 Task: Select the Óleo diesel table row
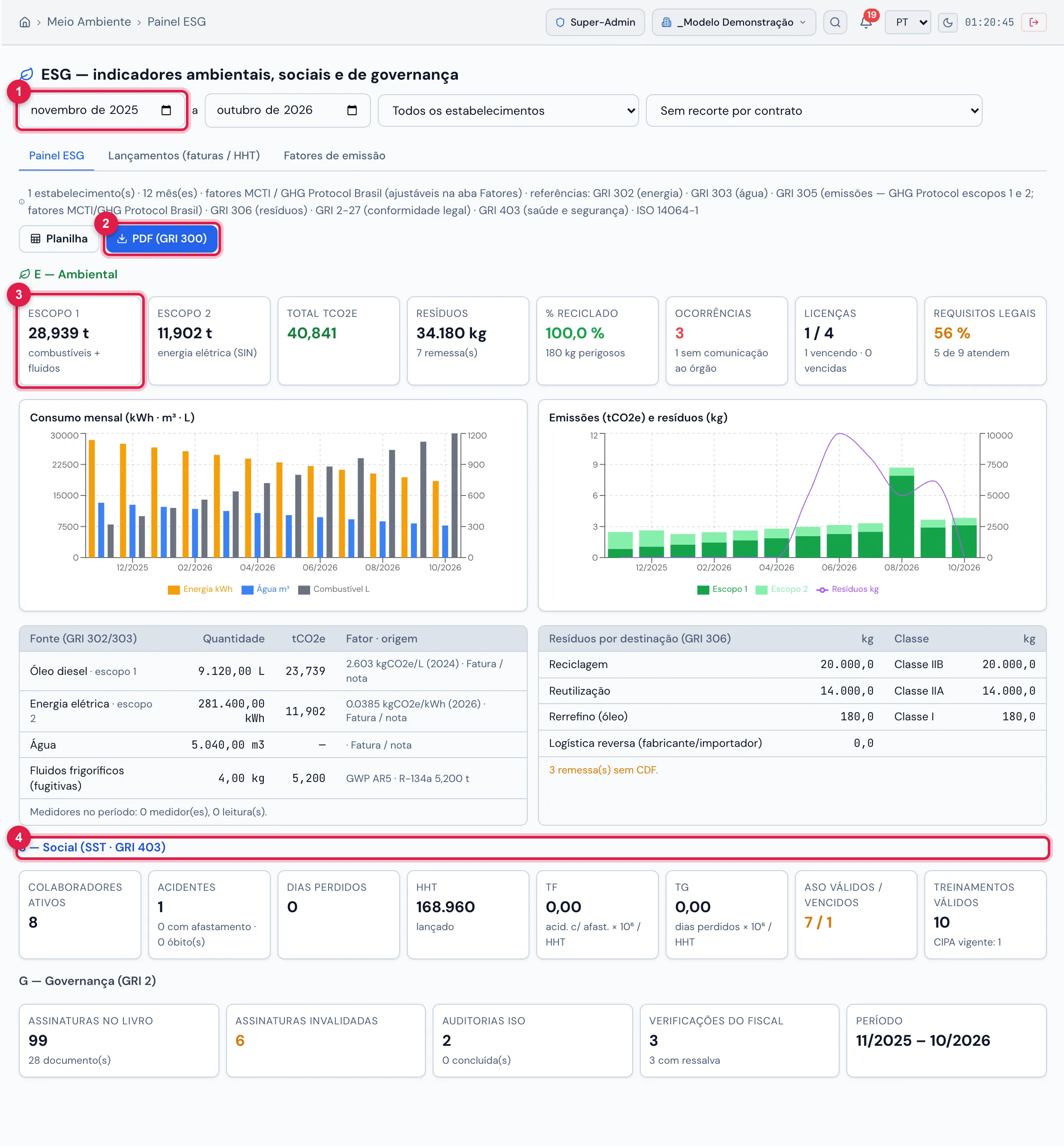[x=273, y=671]
